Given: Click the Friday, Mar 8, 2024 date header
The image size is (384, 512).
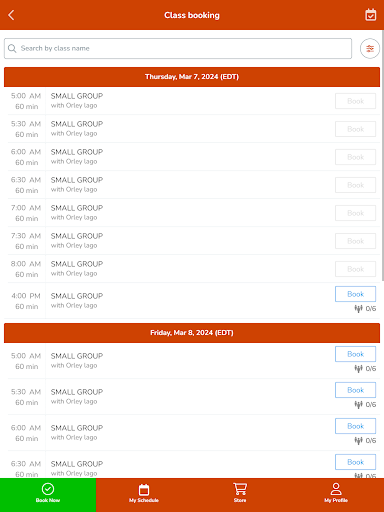Looking at the screenshot, I should [x=192, y=333].
